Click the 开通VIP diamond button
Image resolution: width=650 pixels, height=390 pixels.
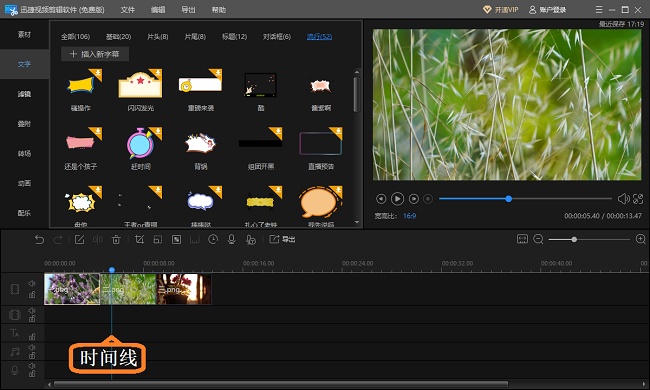[501, 10]
